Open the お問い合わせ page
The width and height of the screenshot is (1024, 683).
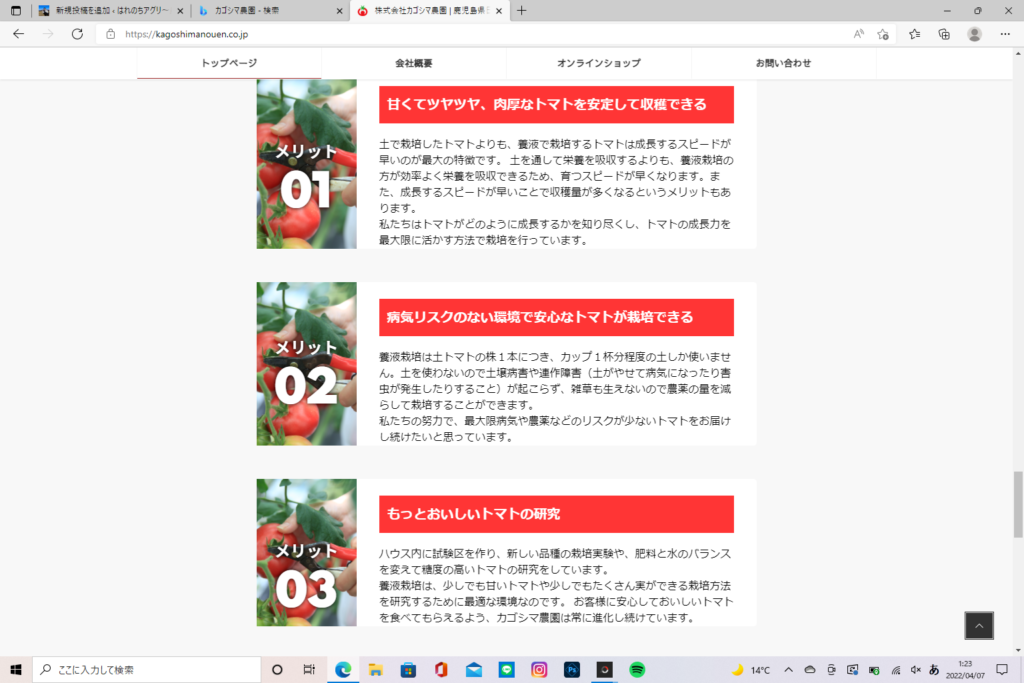pos(783,63)
